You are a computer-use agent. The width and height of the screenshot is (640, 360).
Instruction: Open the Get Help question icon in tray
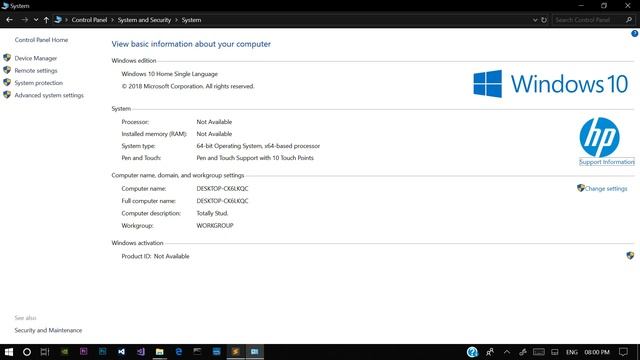(472, 352)
